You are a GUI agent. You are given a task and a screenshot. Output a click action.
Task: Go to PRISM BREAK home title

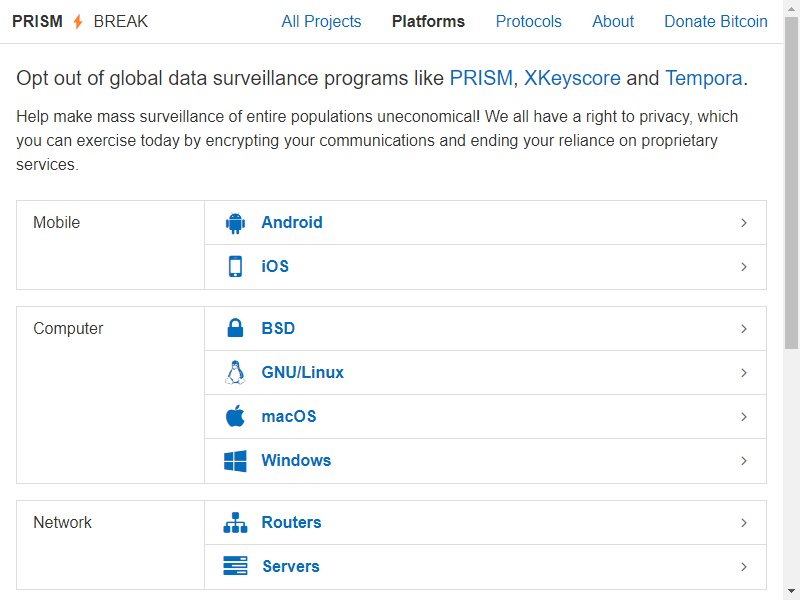[x=80, y=21]
